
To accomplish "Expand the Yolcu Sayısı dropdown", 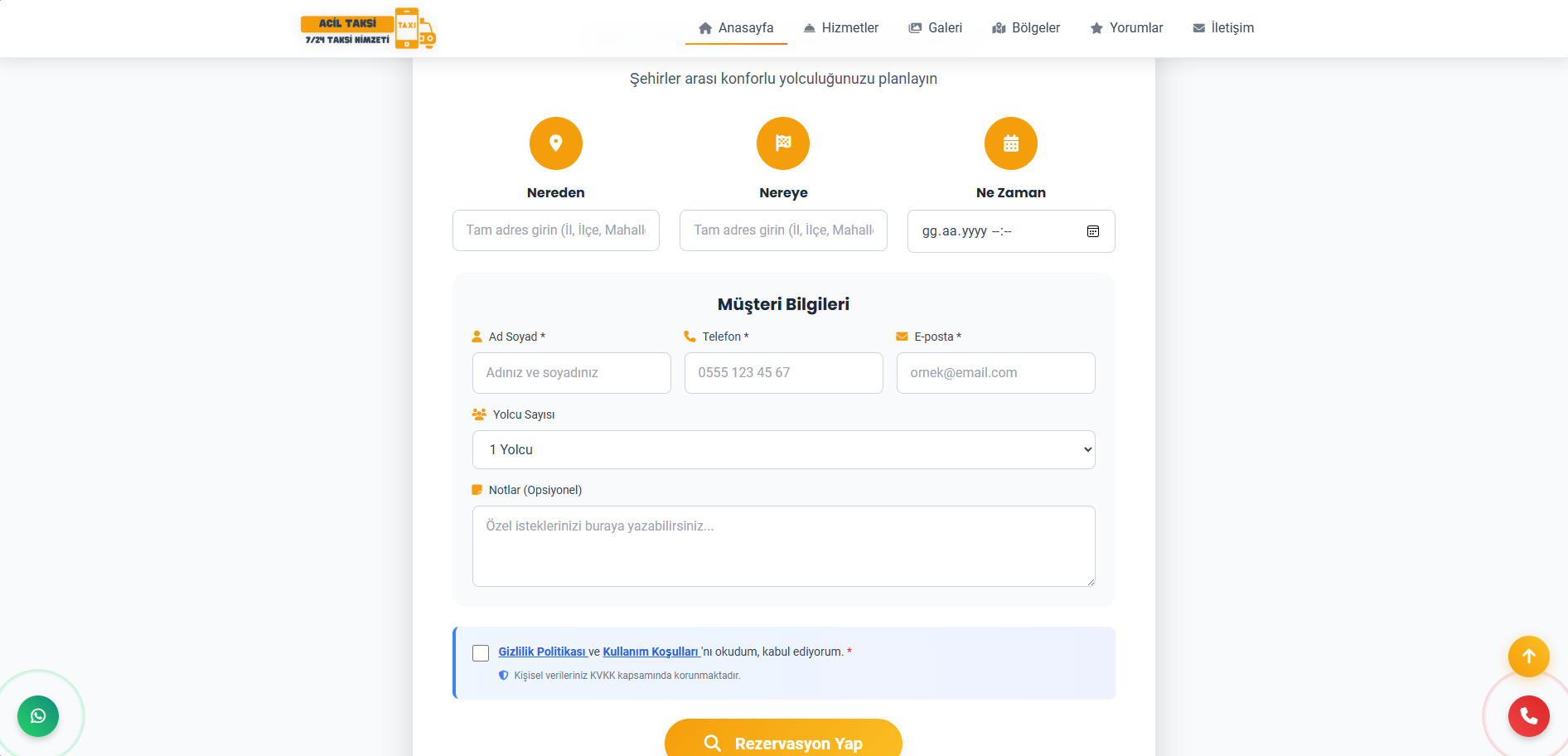I will [783, 449].
